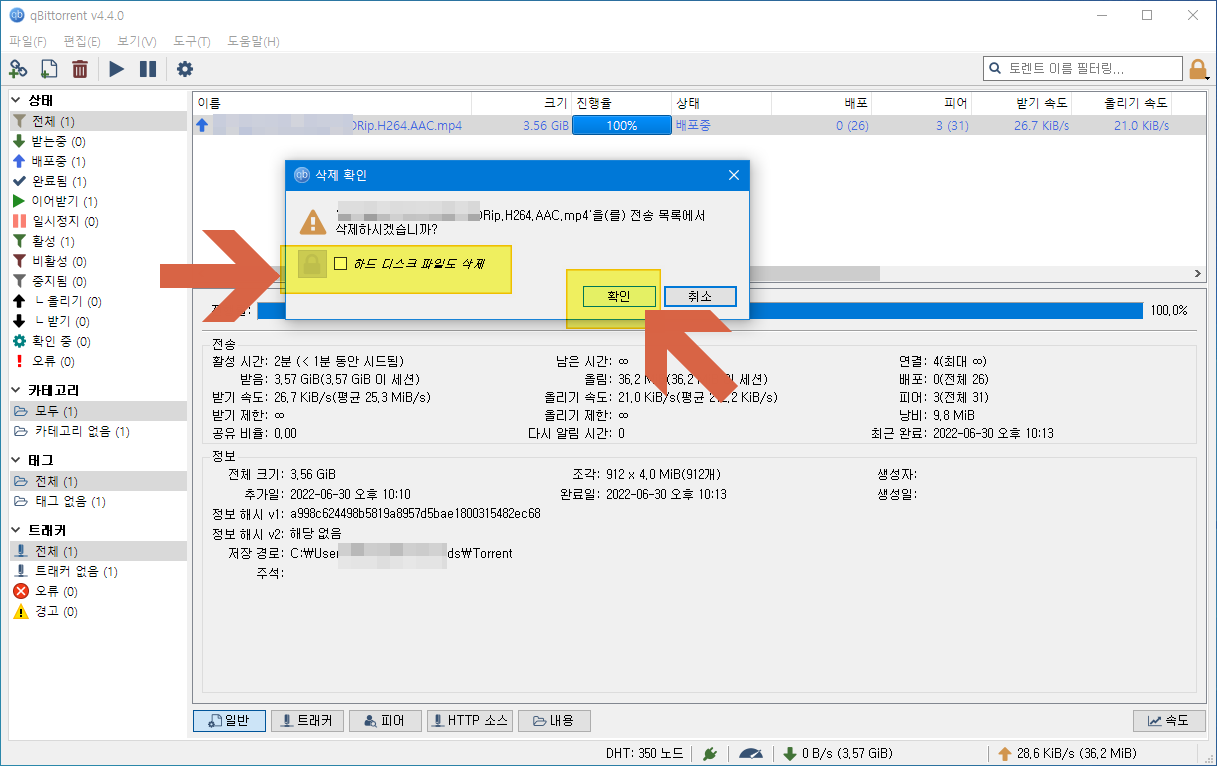The image size is (1217, 766).
Task: Click the 속도 graph button
Action: (1169, 721)
